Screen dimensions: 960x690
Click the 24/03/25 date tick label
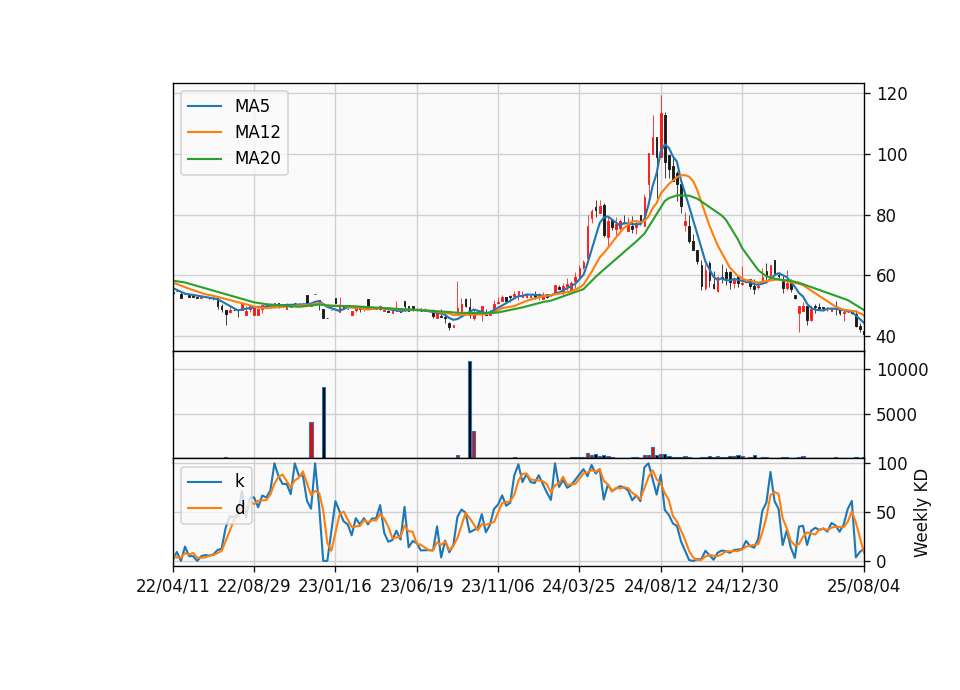point(579,586)
